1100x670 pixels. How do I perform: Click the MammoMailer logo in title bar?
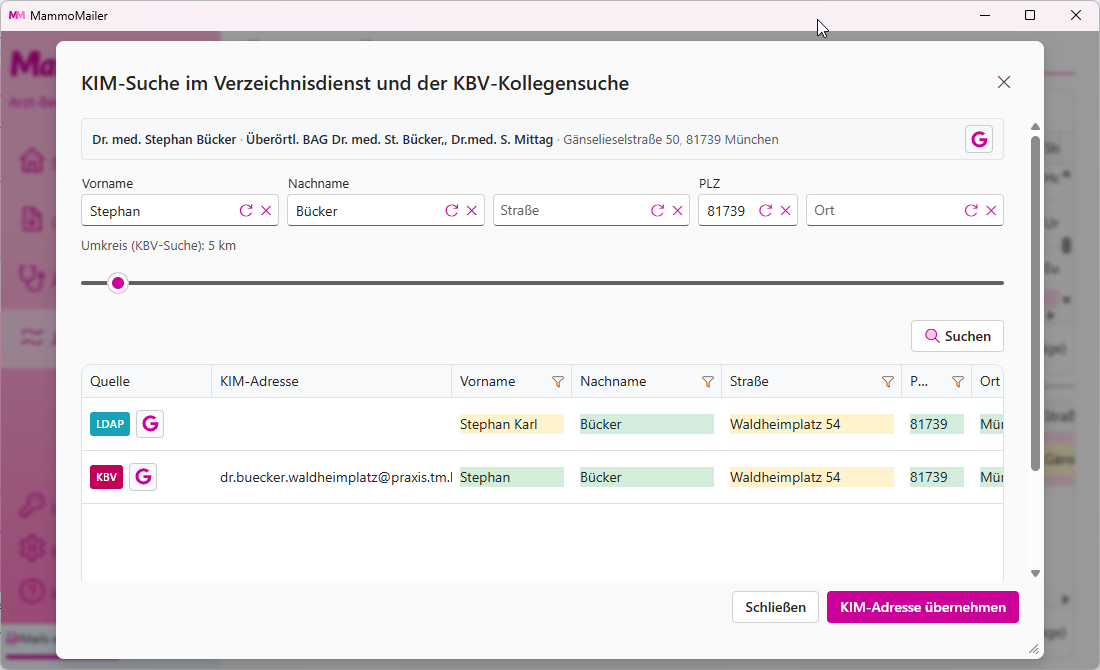click(17, 15)
